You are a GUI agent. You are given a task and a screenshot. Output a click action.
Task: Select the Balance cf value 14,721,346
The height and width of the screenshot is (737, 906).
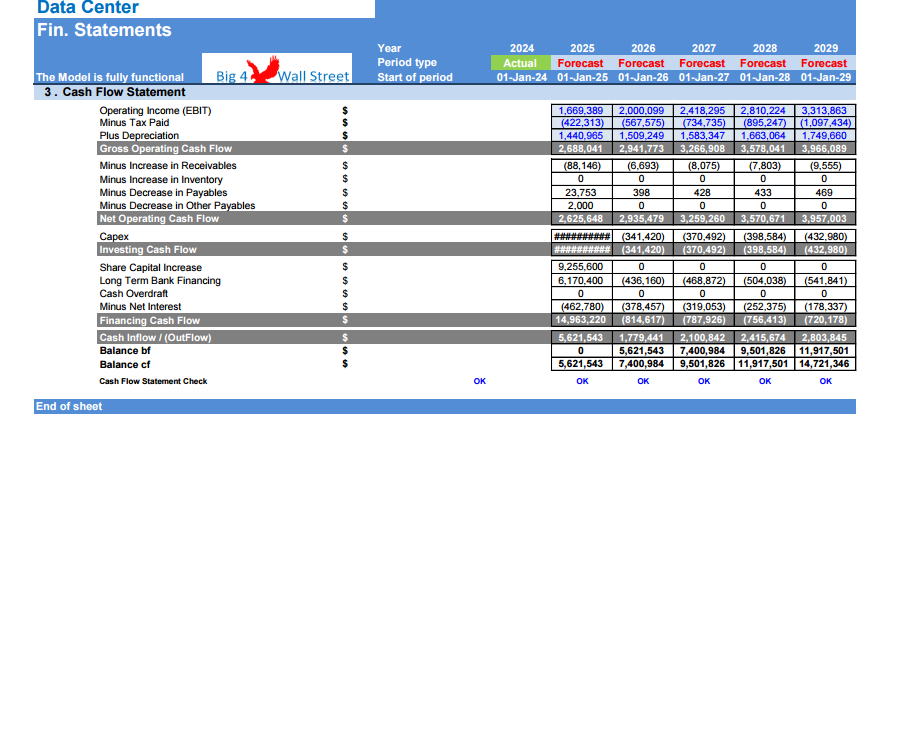(x=824, y=365)
